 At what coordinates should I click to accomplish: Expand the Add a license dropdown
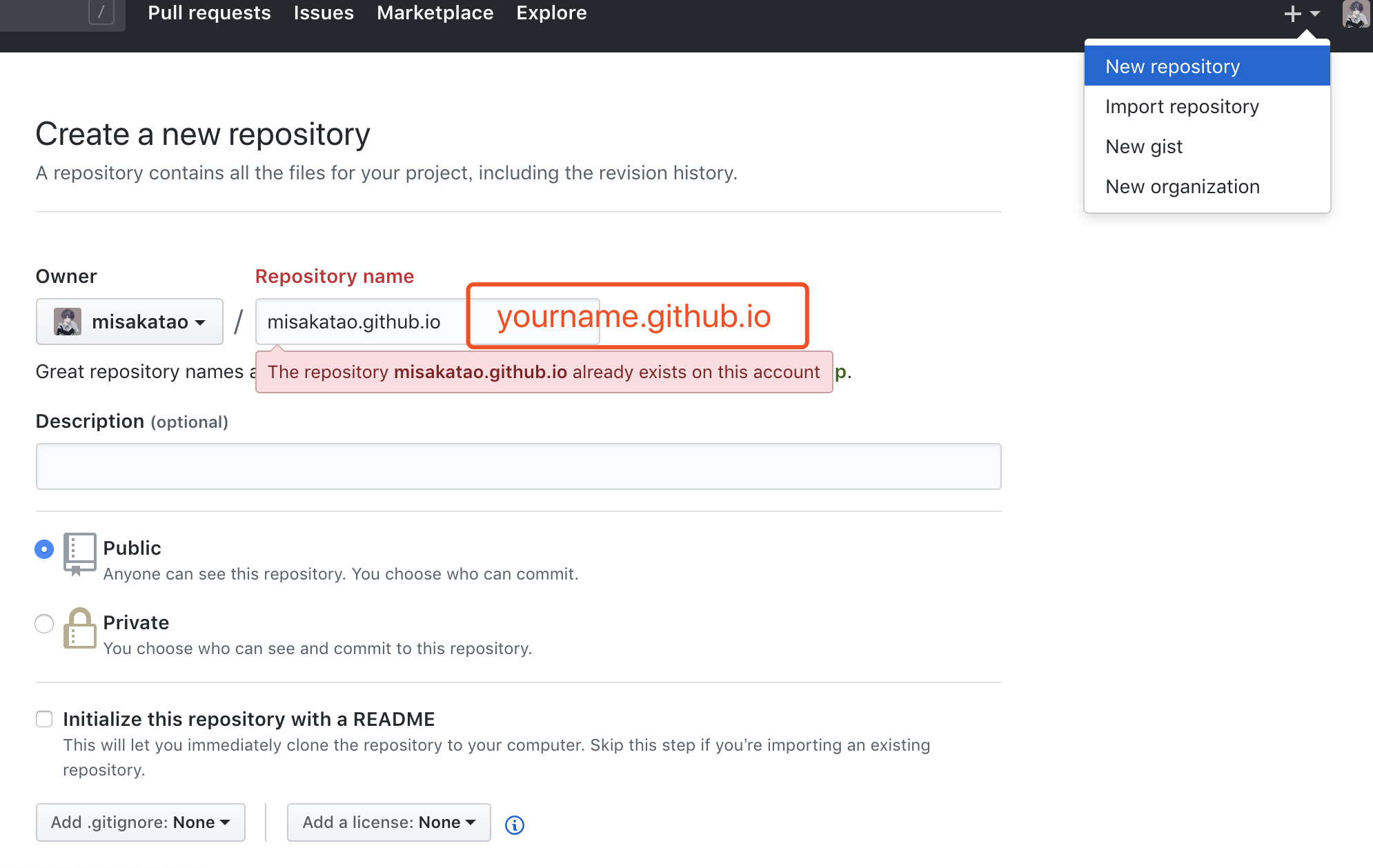click(388, 822)
